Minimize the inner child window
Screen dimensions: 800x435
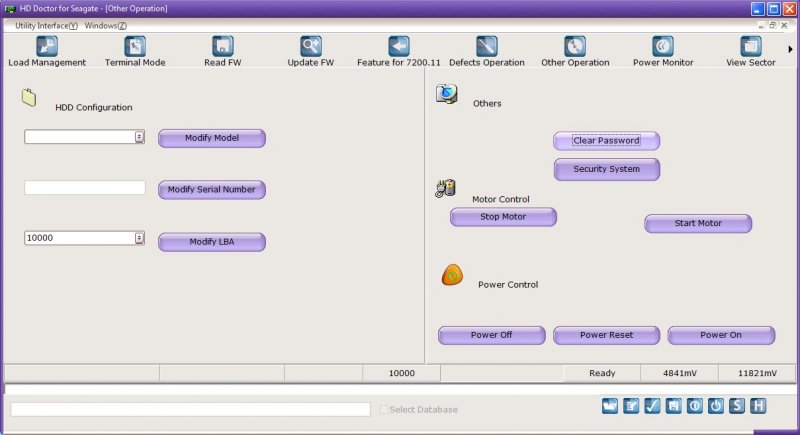click(761, 25)
